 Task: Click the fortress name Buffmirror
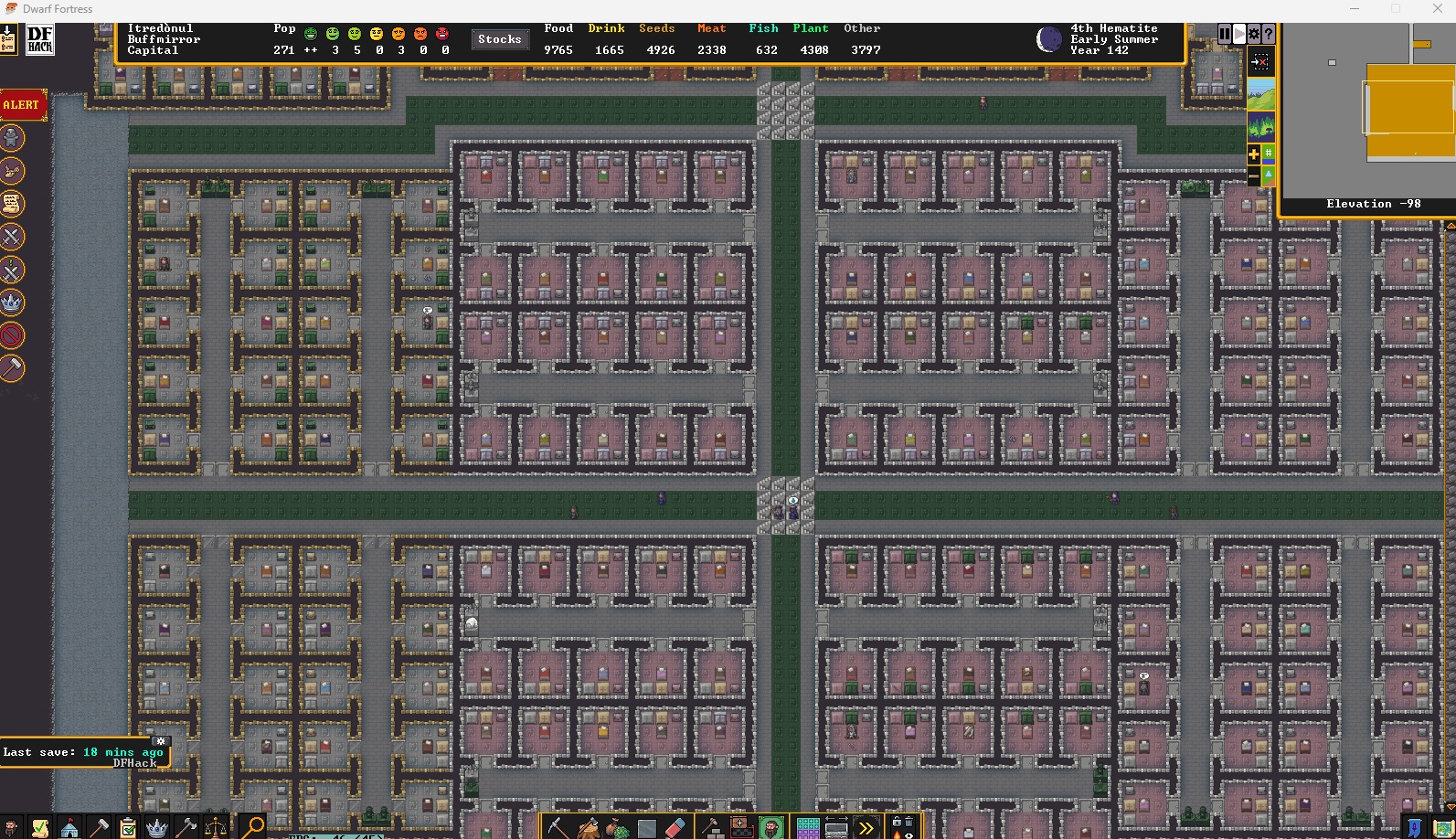coord(164,39)
